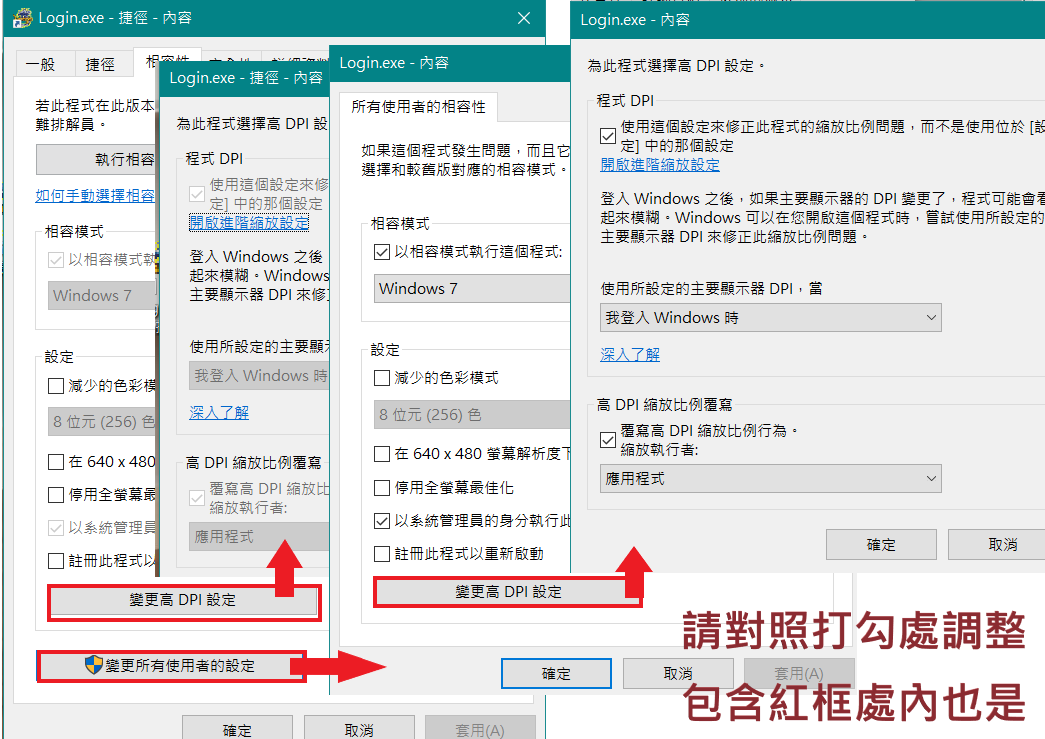The height and width of the screenshot is (739, 1045).
Task: Check 在 640 x 480 螢幕解析度下 option
Action: (381, 454)
